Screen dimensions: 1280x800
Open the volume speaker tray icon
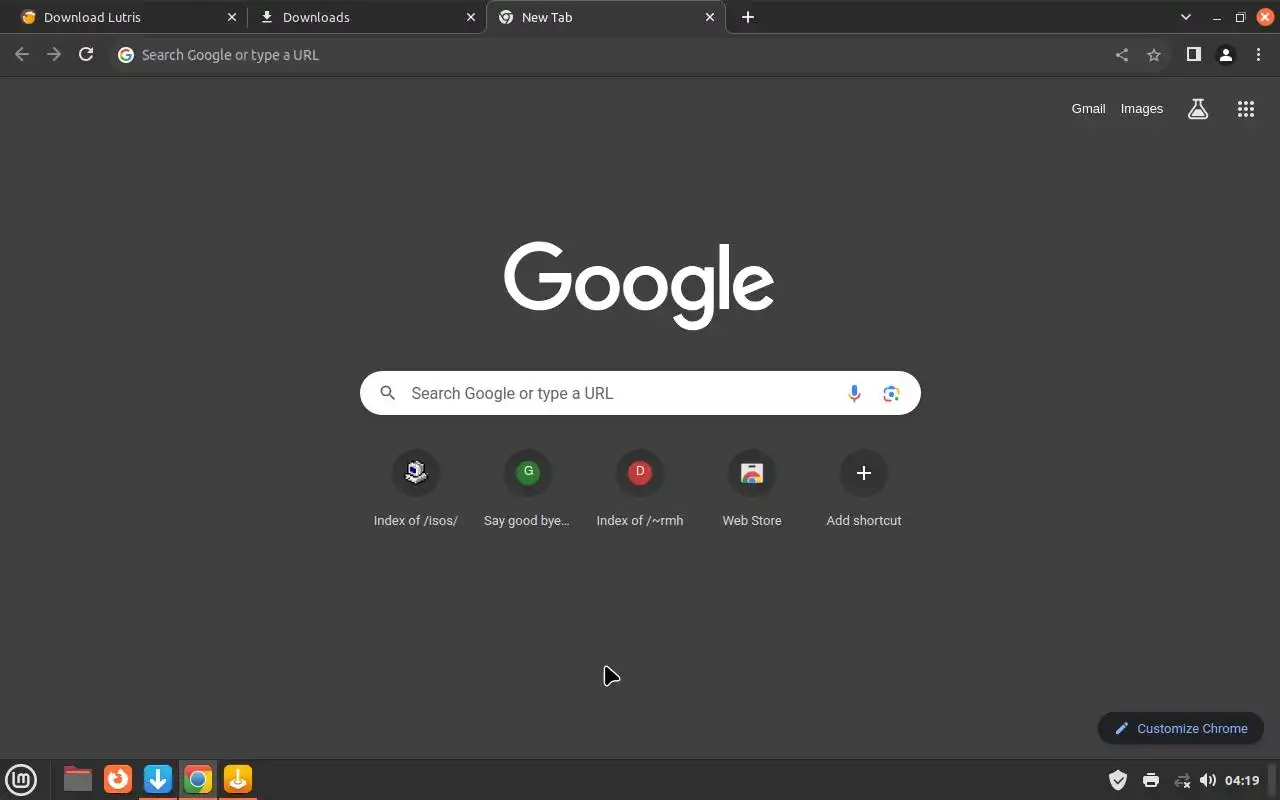coord(1208,780)
